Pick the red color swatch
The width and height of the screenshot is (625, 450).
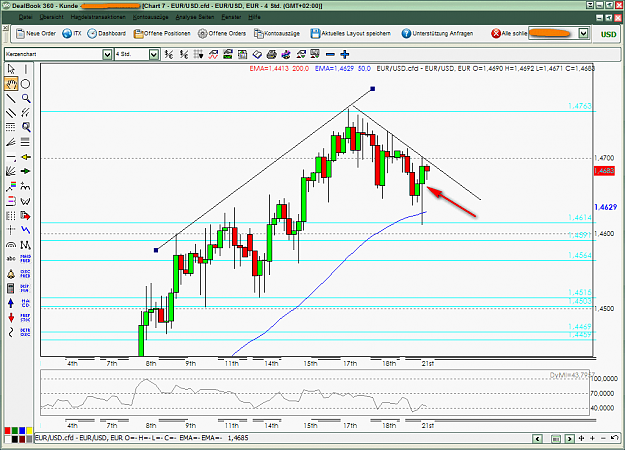click(7, 431)
